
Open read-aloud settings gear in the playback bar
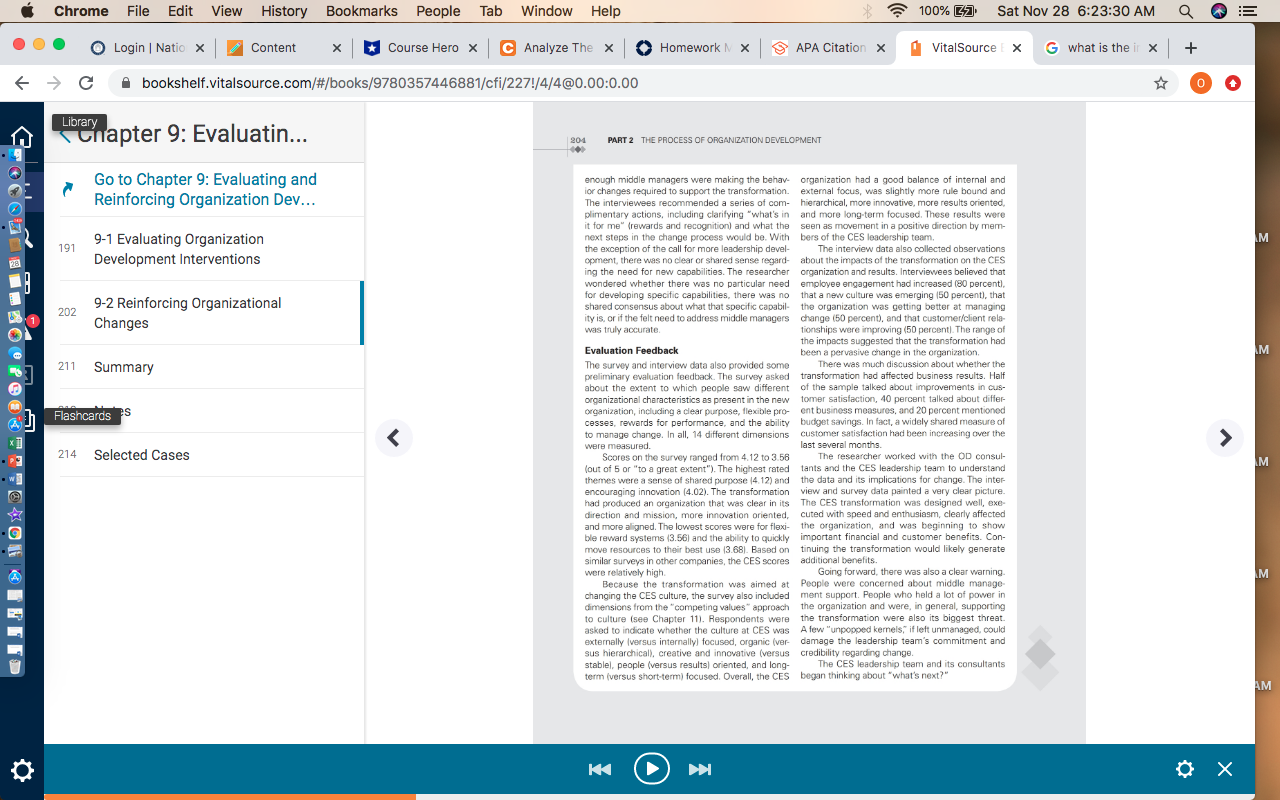(x=1185, y=769)
